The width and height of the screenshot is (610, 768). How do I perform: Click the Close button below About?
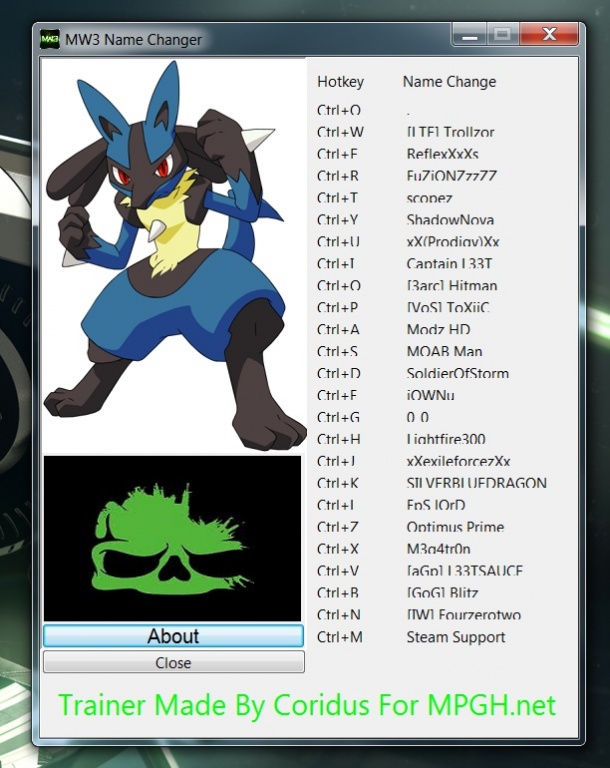pyautogui.click(x=173, y=662)
